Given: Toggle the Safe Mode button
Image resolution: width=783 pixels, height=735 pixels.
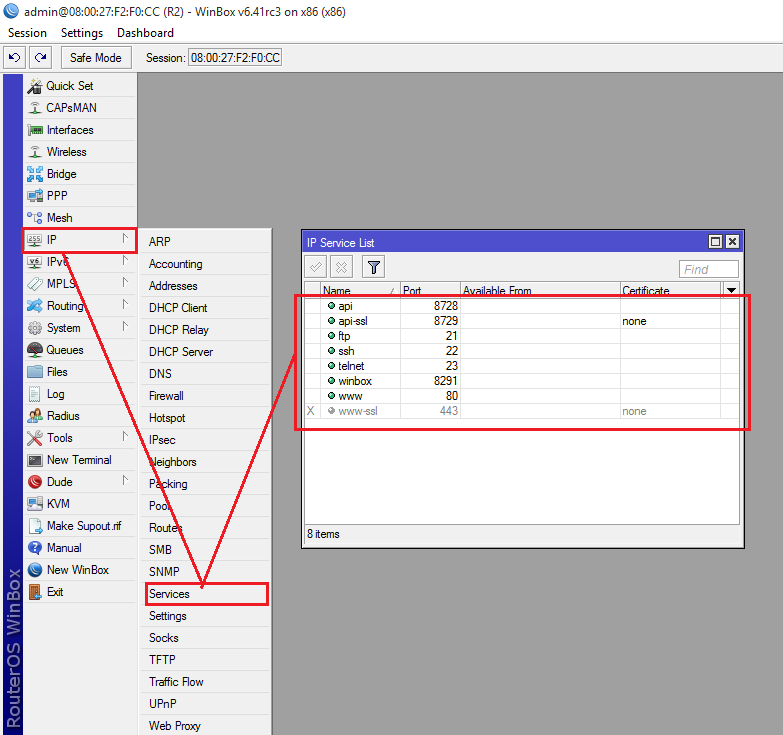Looking at the screenshot, I should 96,57.
